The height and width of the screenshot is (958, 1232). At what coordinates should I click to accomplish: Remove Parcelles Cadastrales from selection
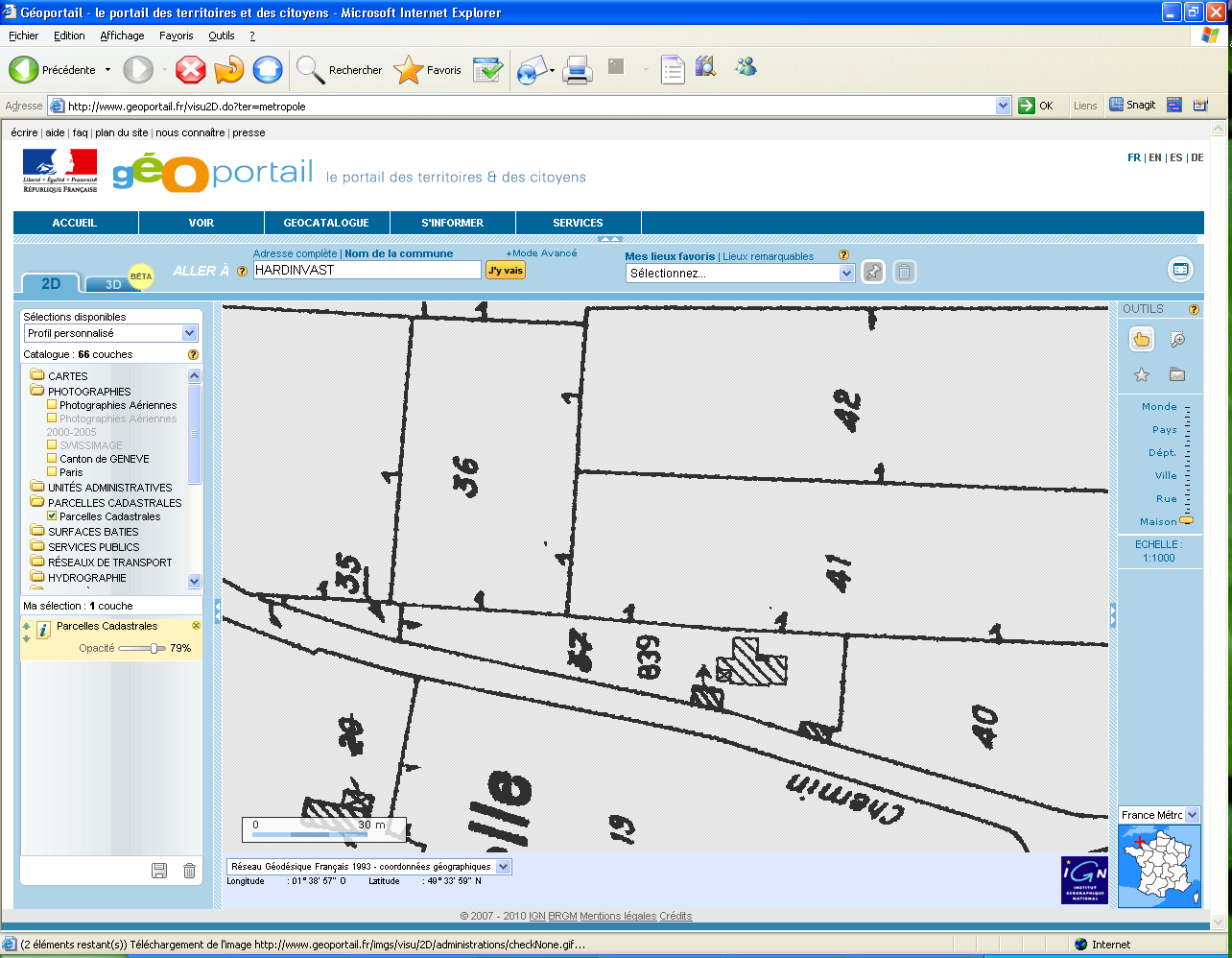pos(196,626)
